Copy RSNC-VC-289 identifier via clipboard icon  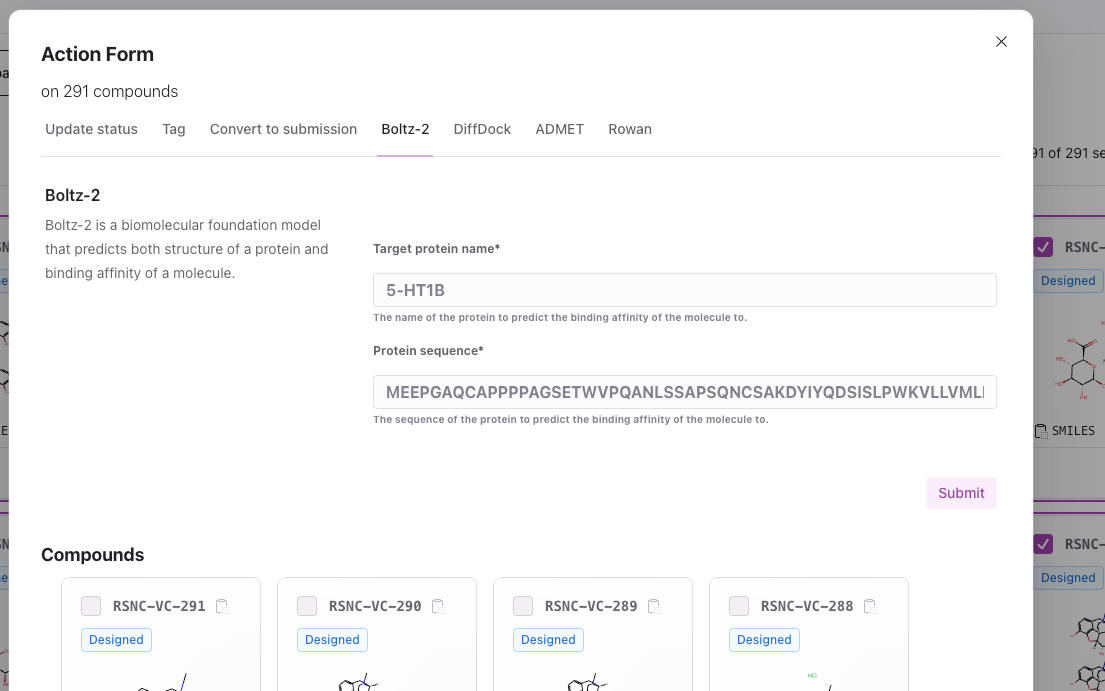653,605
